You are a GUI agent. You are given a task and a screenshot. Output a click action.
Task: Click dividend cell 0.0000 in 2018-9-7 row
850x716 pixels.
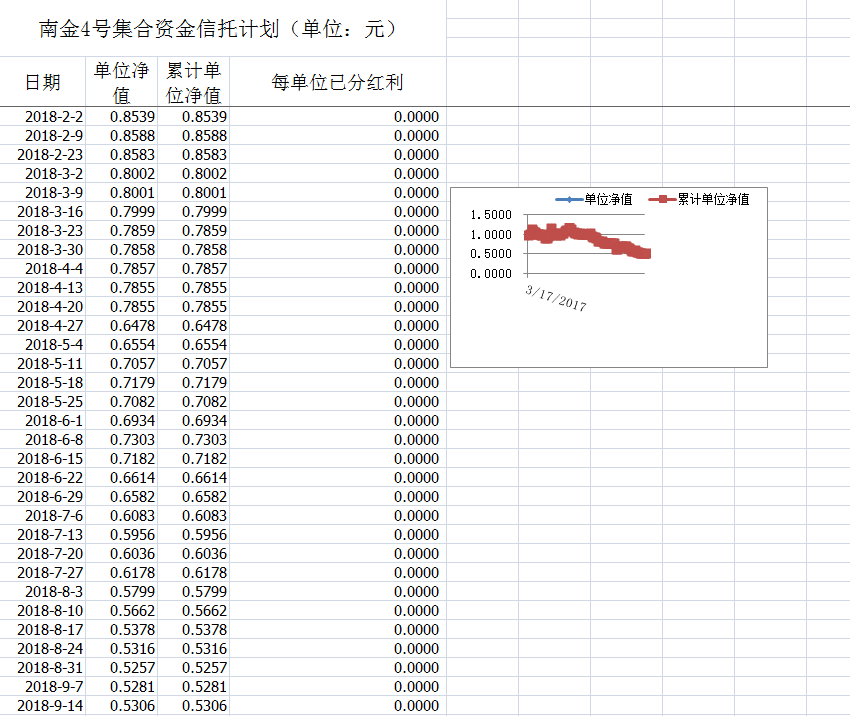pos(337,686)
